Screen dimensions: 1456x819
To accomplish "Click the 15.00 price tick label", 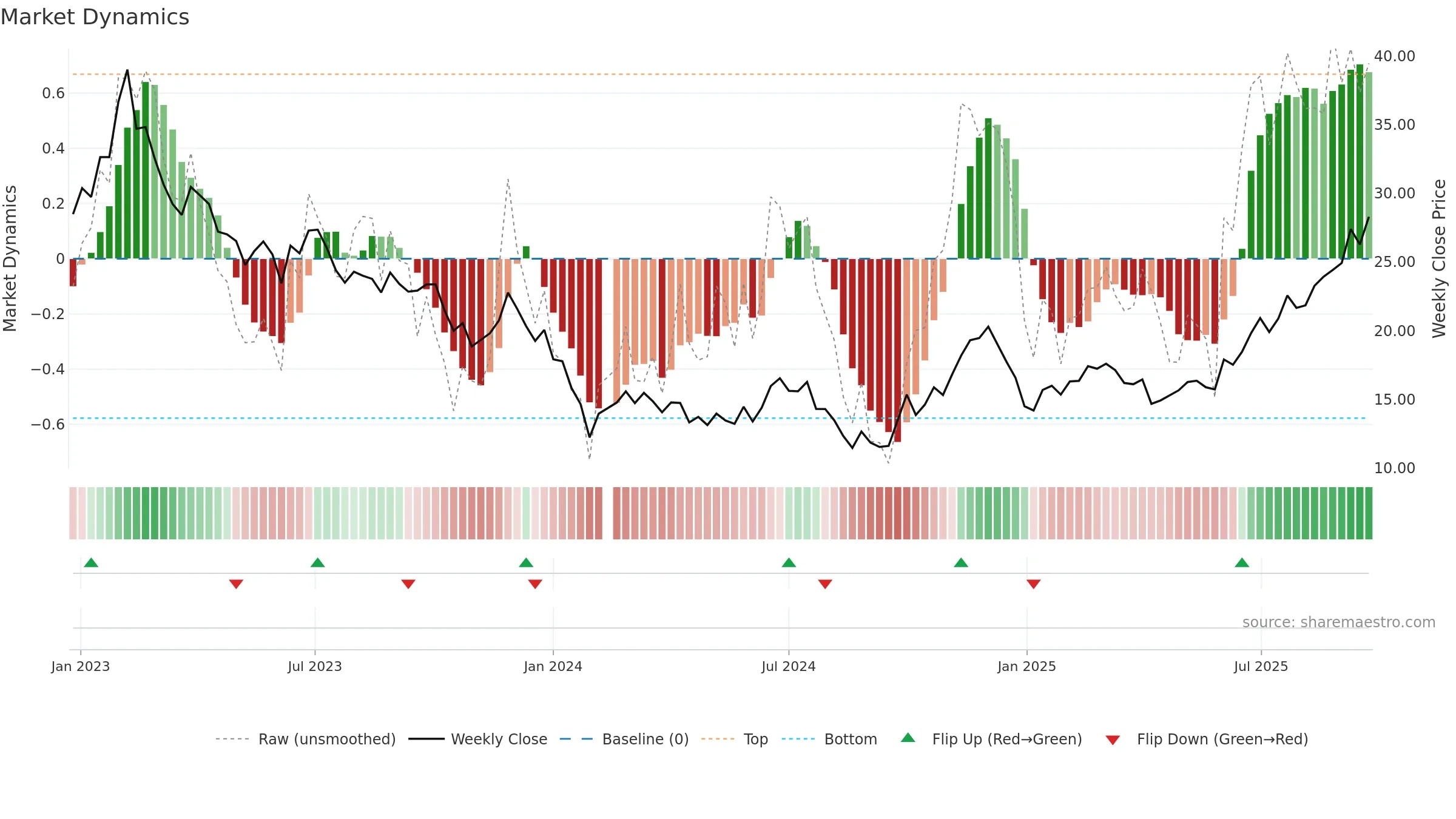I will pyautogui.click(x=1395, y=399).
